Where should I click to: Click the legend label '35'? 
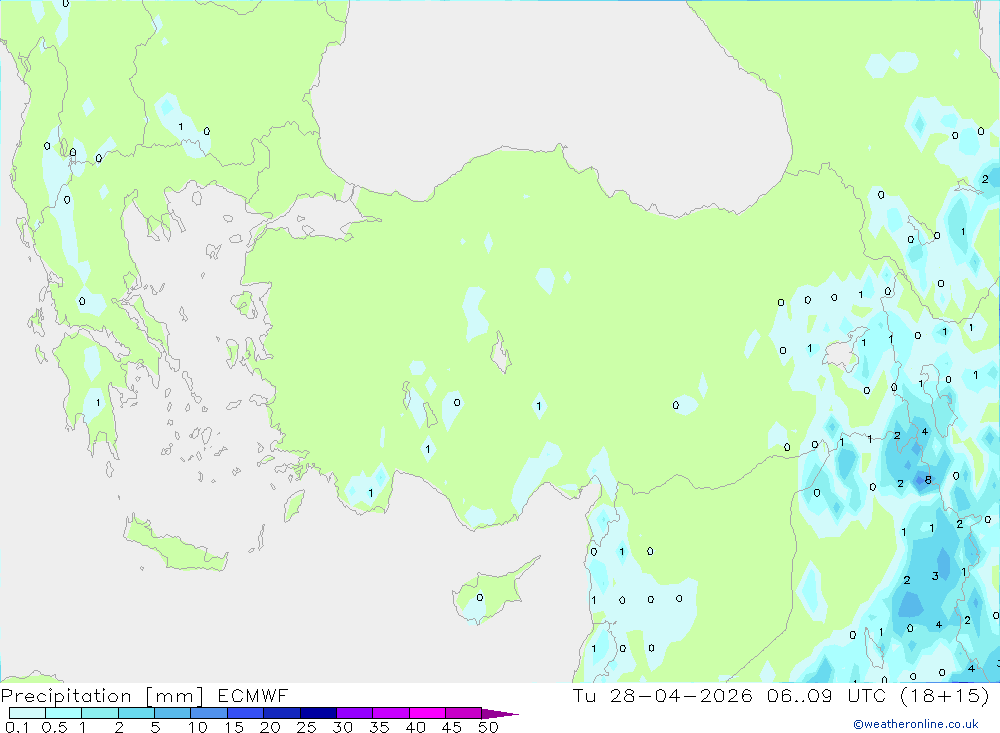pos(379,727)
